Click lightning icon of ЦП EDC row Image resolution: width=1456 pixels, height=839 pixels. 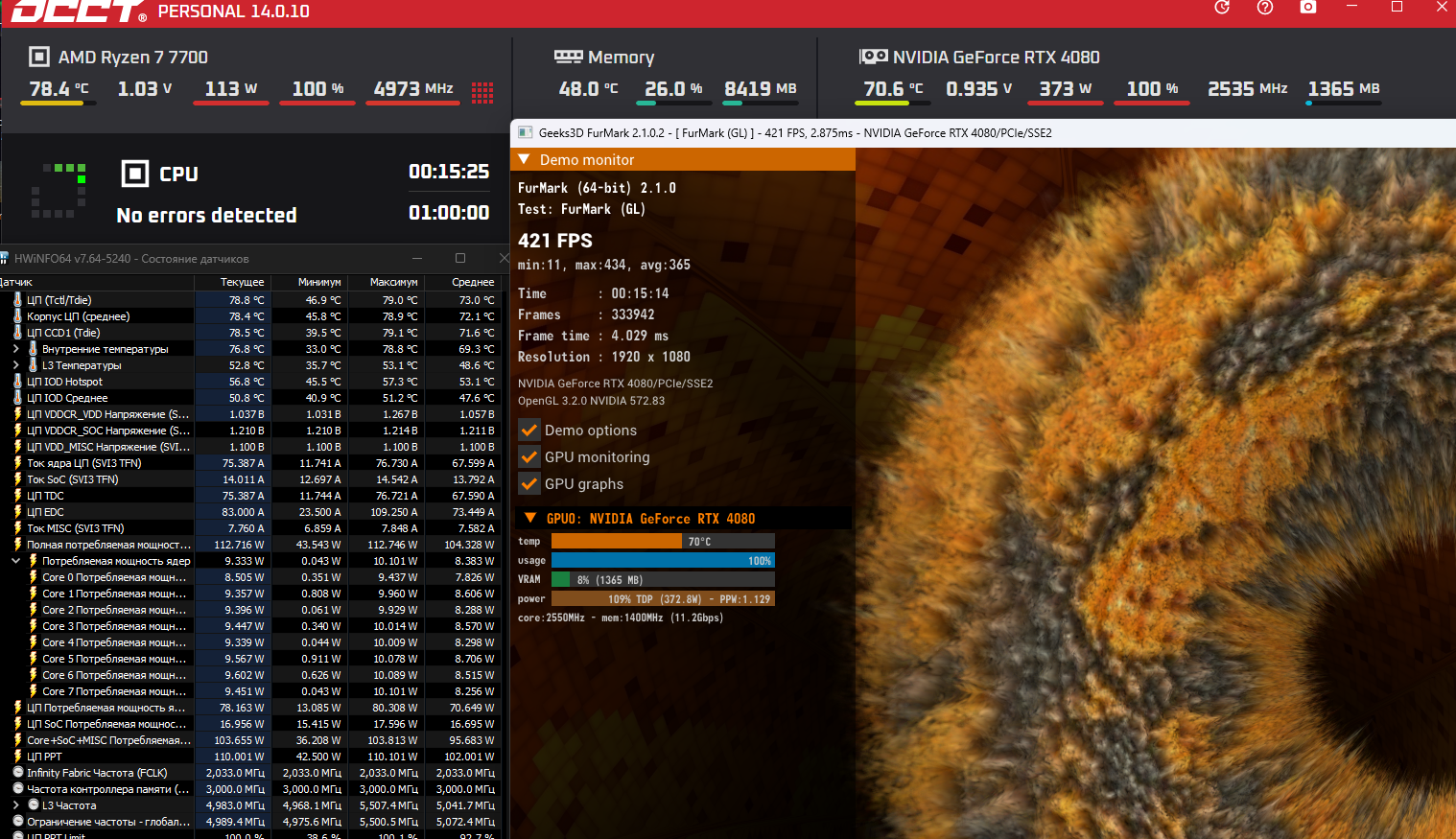(x=17, y=512)
